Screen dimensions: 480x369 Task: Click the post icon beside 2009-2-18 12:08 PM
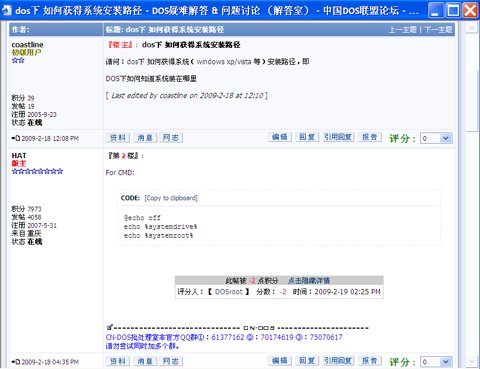click(16, 138)
